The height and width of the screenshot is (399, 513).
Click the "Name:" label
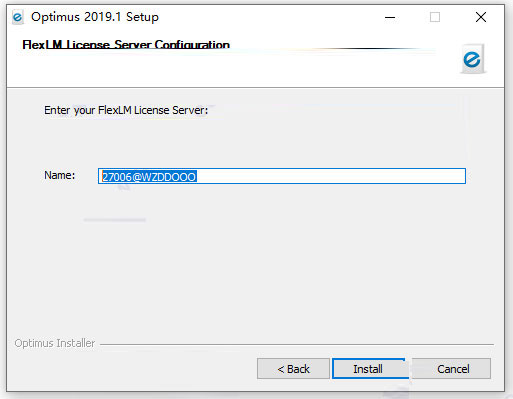(x=60, y=175)
